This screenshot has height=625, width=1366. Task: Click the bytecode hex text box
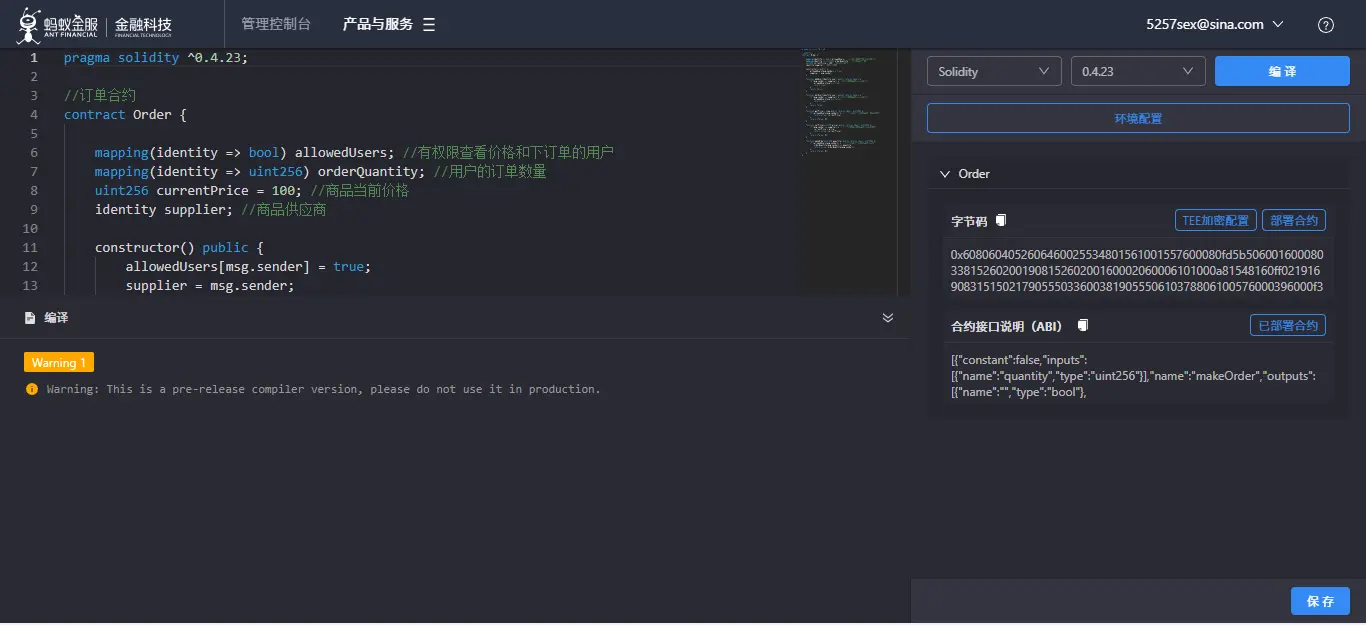[x=1138, y=270]
